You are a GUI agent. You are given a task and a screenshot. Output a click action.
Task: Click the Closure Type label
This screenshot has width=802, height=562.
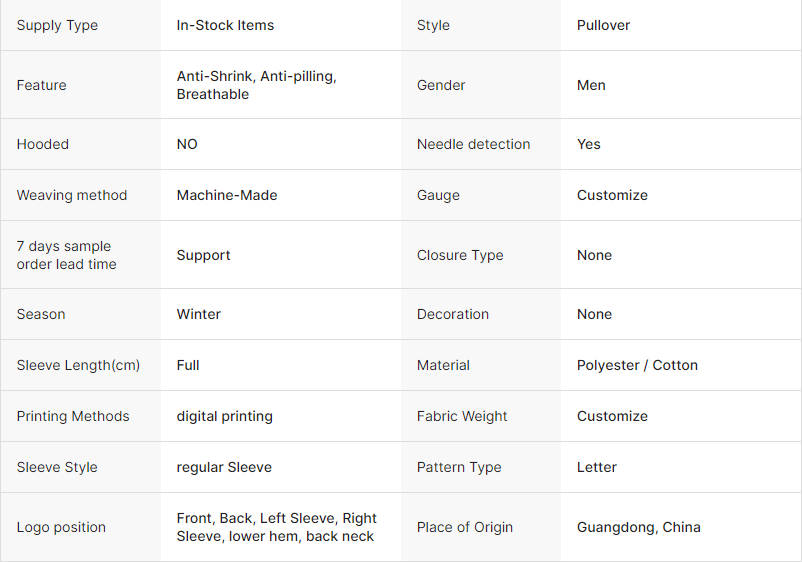[x=460, y=255]
